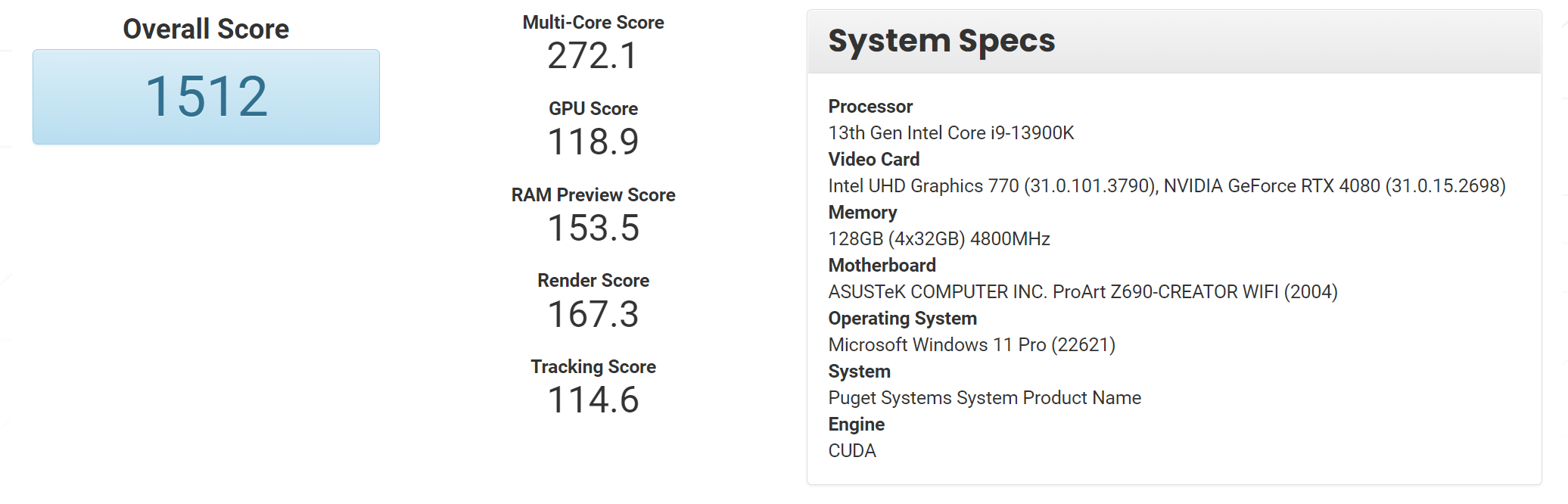The image size is (1568, 504).
Task: Click the Overall Score value 1512 box
Action: 206,97
